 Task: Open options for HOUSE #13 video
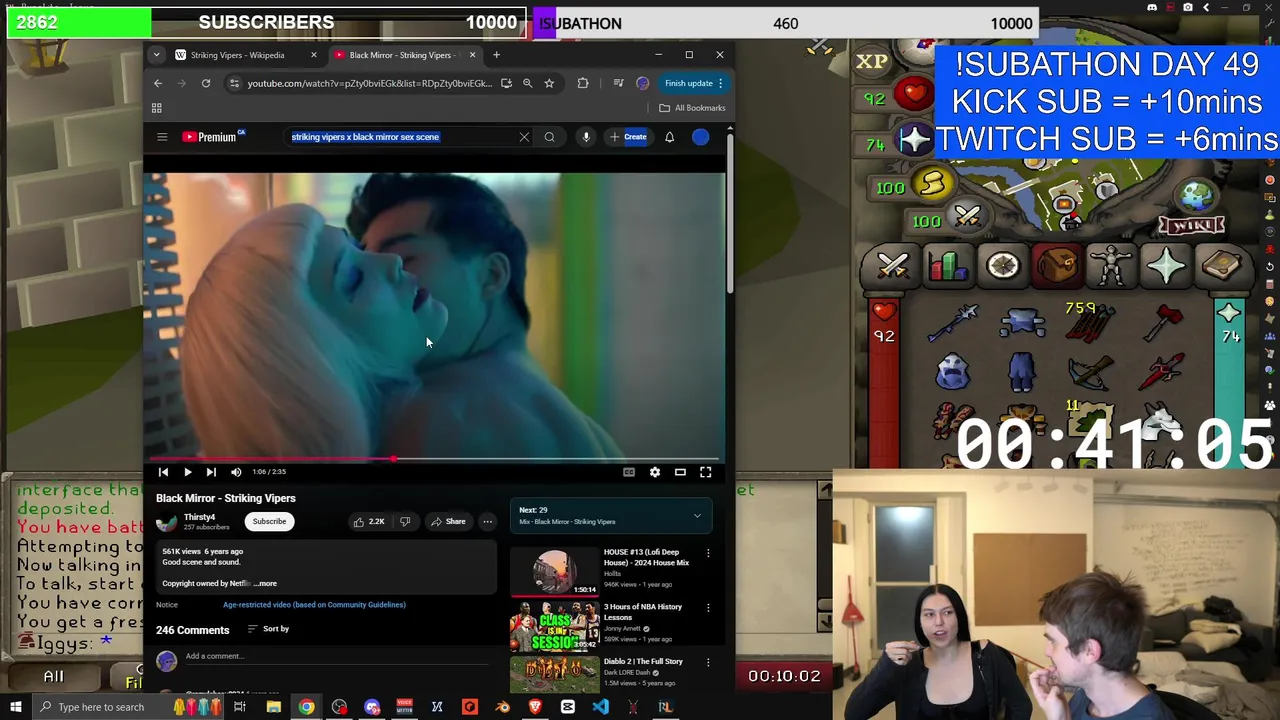708,553
